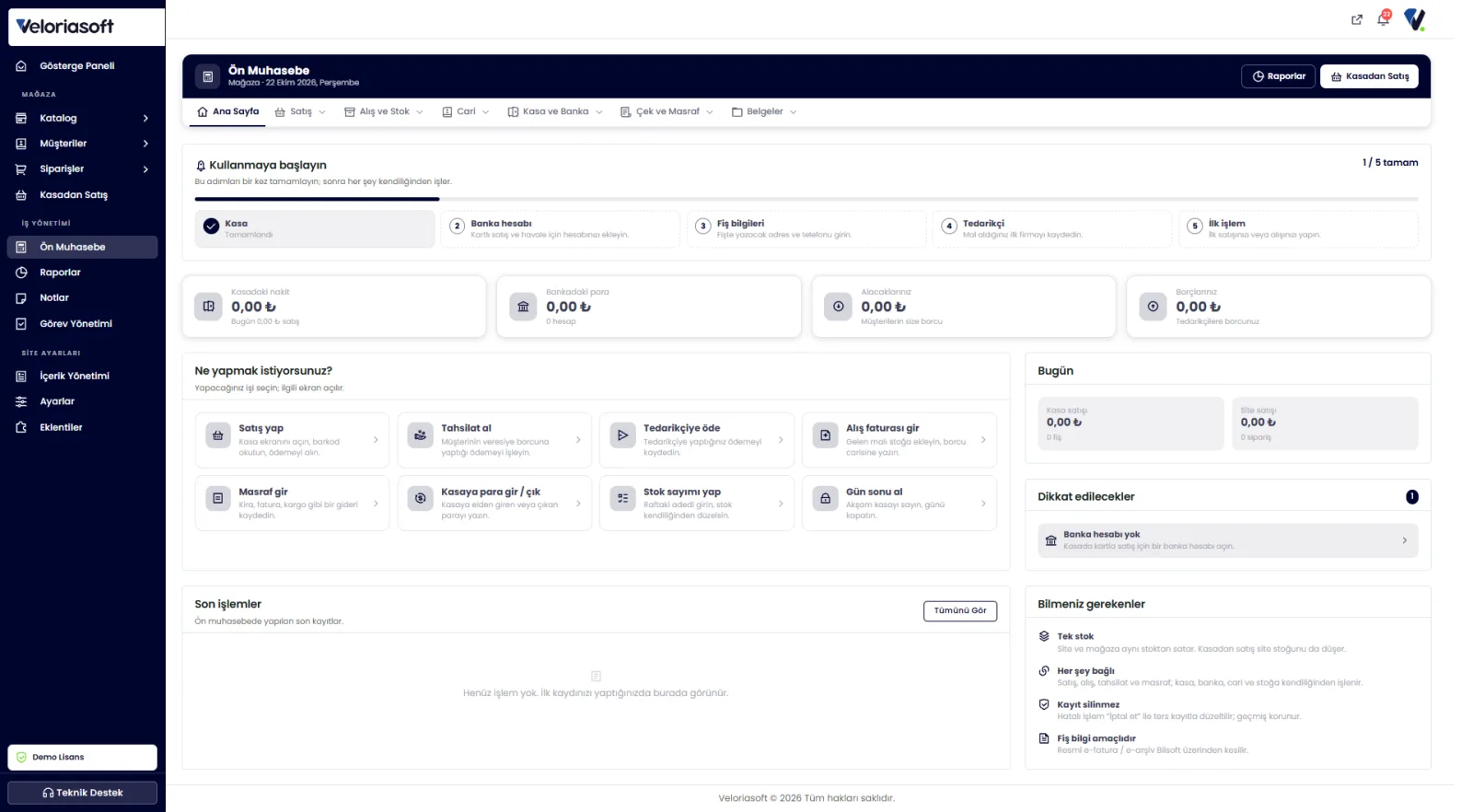Open the Alış ve Stok dropdown
Viewport: 1473px width, 812px height.
point(384,111)
